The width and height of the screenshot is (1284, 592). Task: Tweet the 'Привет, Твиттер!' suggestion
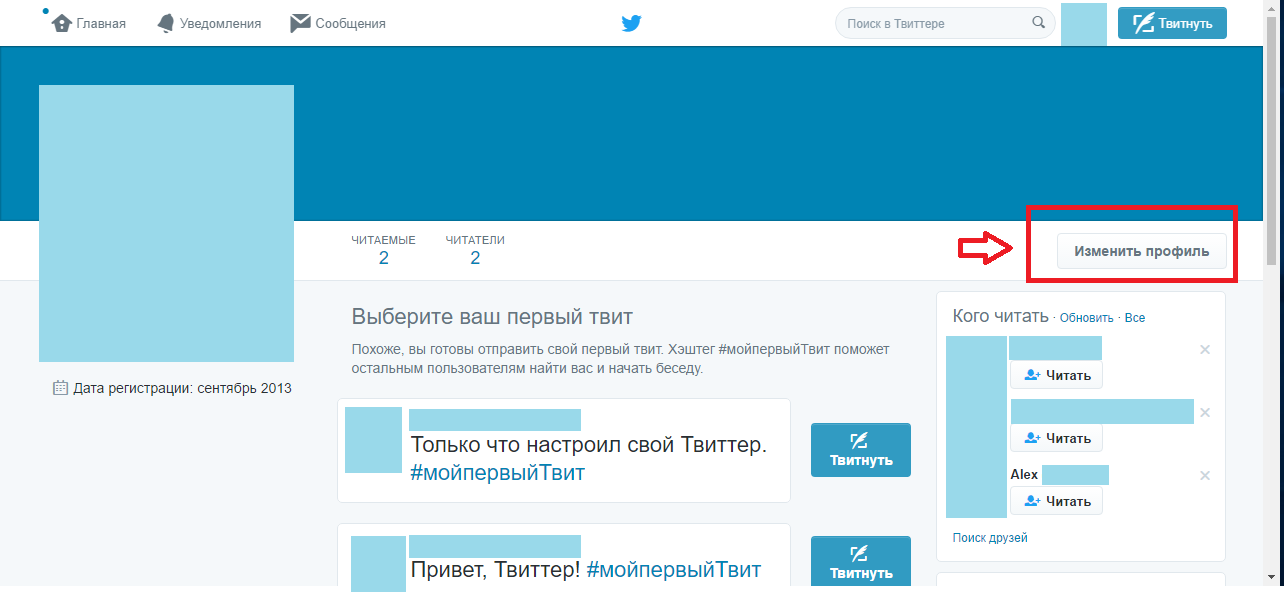click(x=860, y=562)
